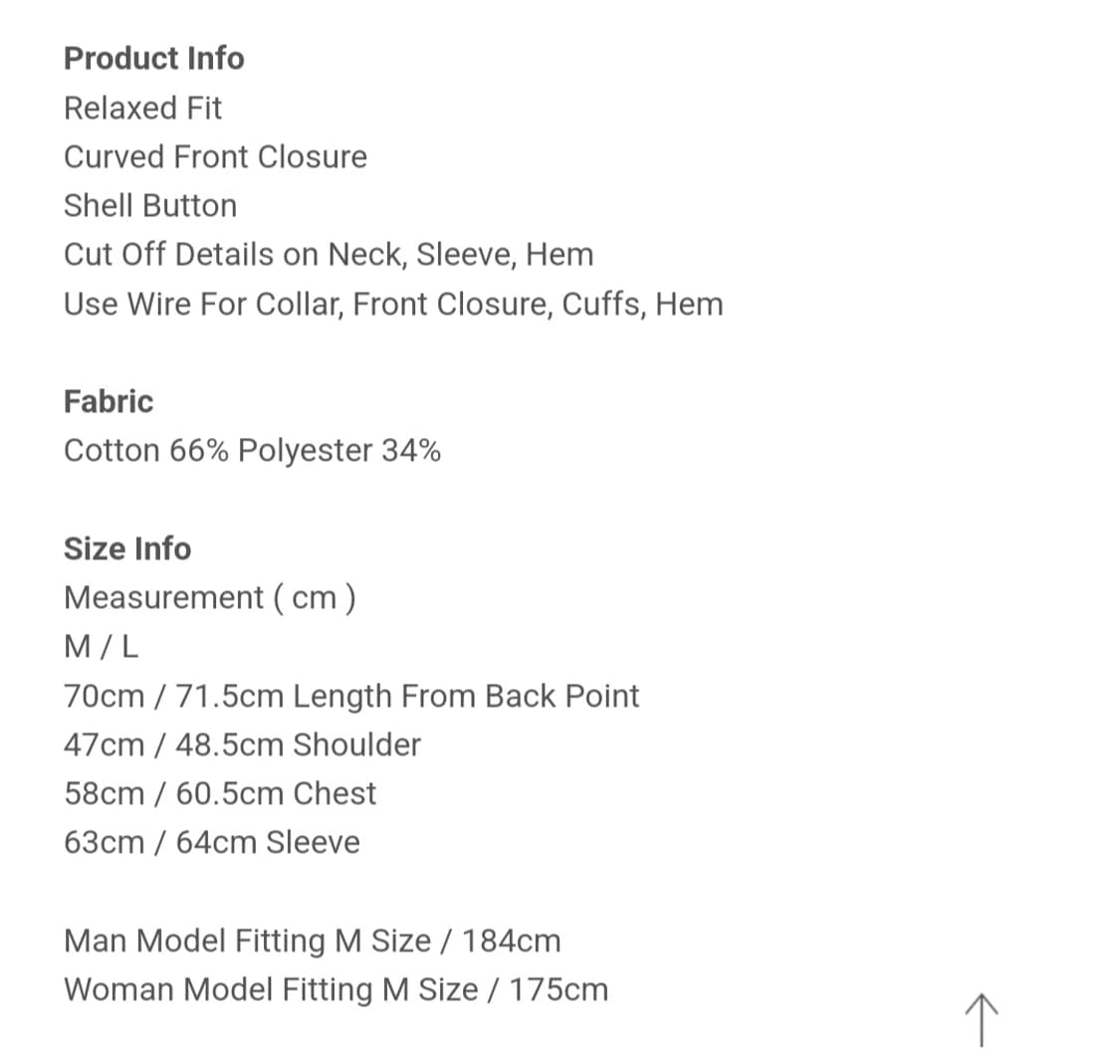The height and width of the screenshot is (1064, 1120).
Task: Click the 175cm model height text
Action: pos(559,989)
